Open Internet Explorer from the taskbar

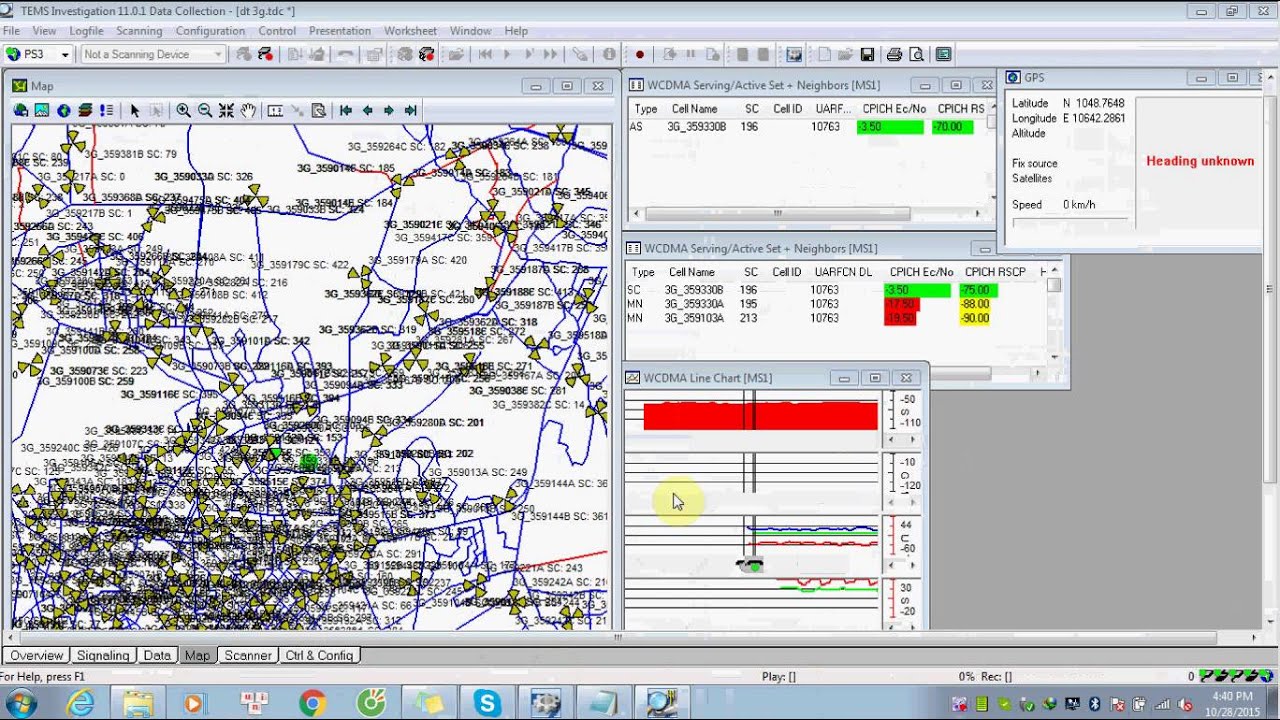pos(80,703)
